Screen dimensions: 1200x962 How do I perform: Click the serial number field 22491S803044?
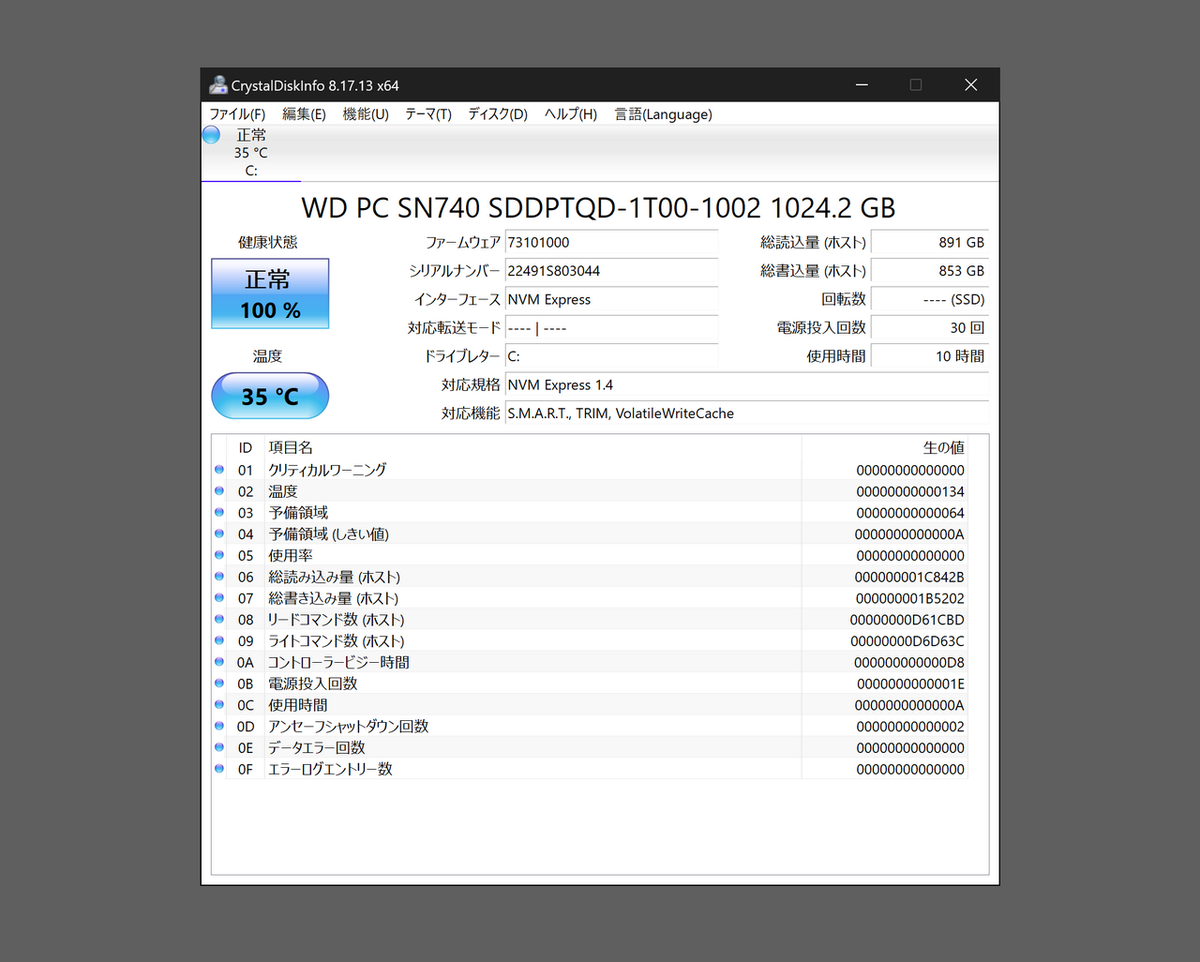(611, 271)
